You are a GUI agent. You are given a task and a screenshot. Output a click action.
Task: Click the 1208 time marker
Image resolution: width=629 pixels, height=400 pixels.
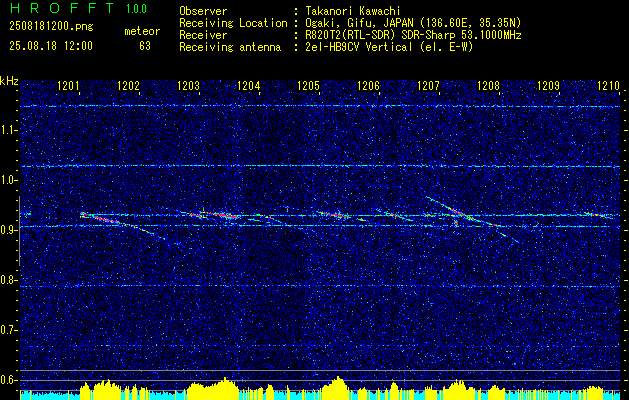point(489,85)
